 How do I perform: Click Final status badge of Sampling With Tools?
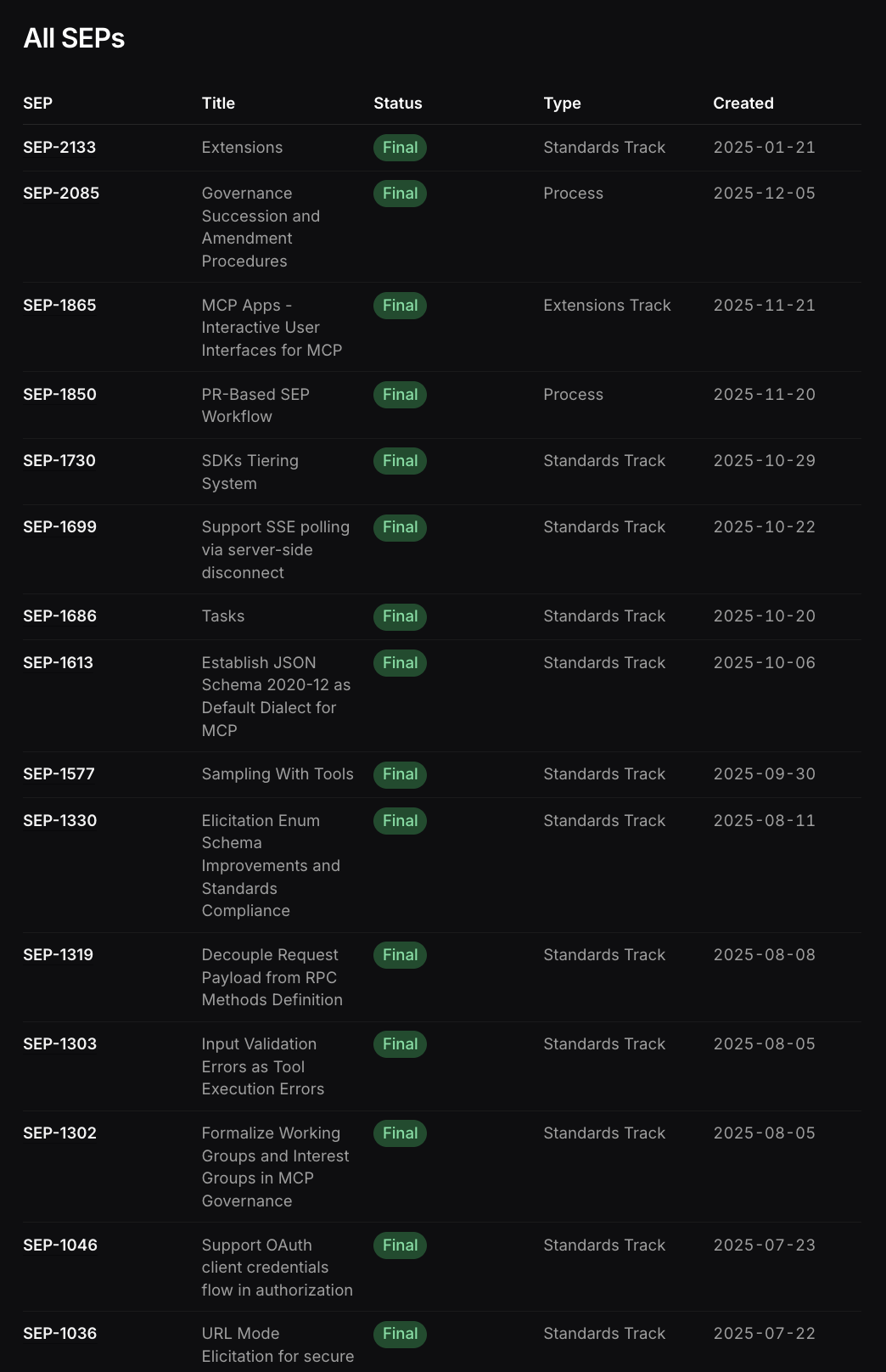pyautogui.click(x=400, y=774)
